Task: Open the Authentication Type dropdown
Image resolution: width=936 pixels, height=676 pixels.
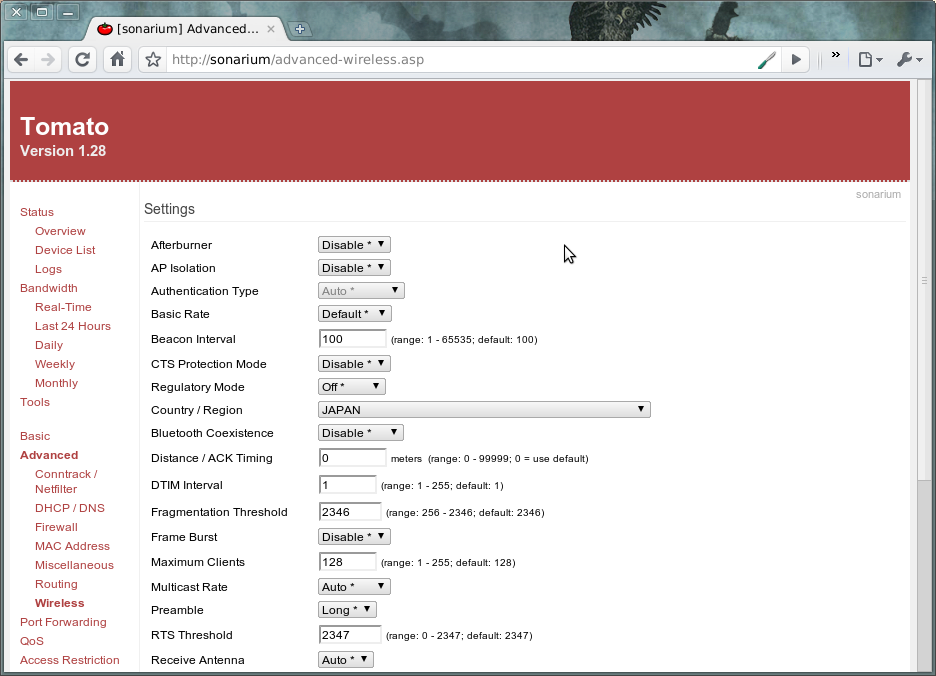Action: click(361, 291)
